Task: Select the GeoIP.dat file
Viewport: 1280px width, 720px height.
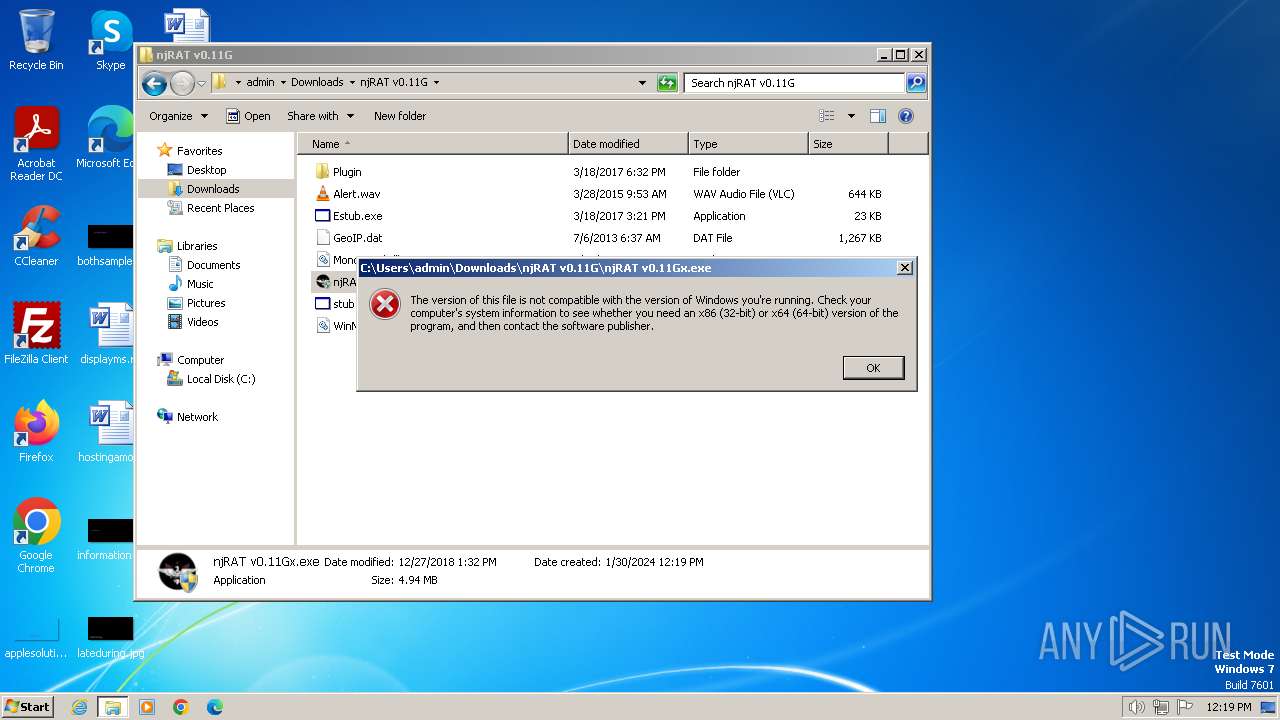Action: tap(357, 238)
